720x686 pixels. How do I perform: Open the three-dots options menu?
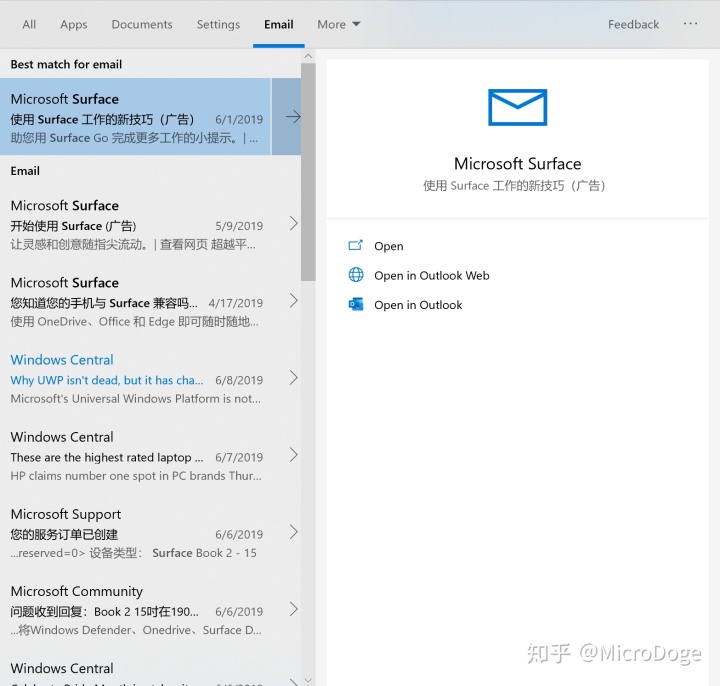pyautogui.click(x=690, y=23)
